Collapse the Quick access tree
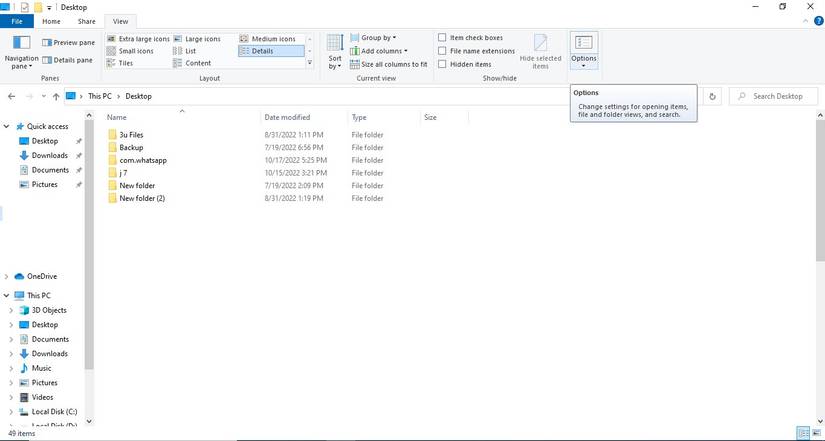 (x=6, y=126)
